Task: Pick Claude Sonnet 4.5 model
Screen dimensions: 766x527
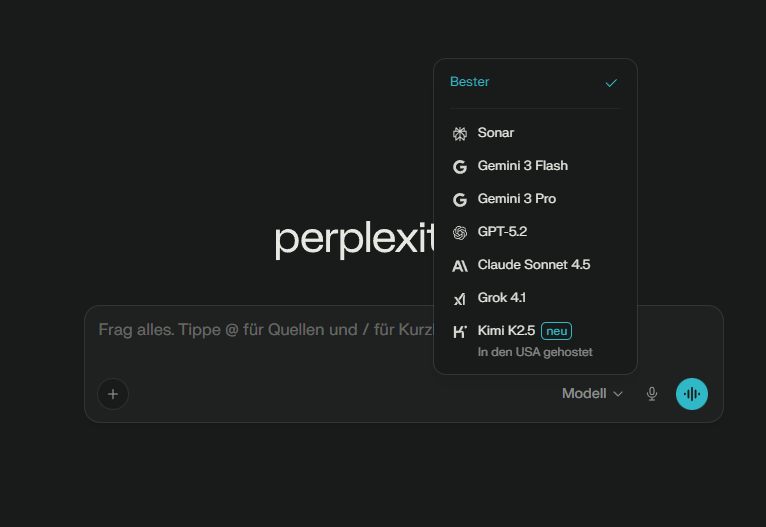Action: pos(533,265)
